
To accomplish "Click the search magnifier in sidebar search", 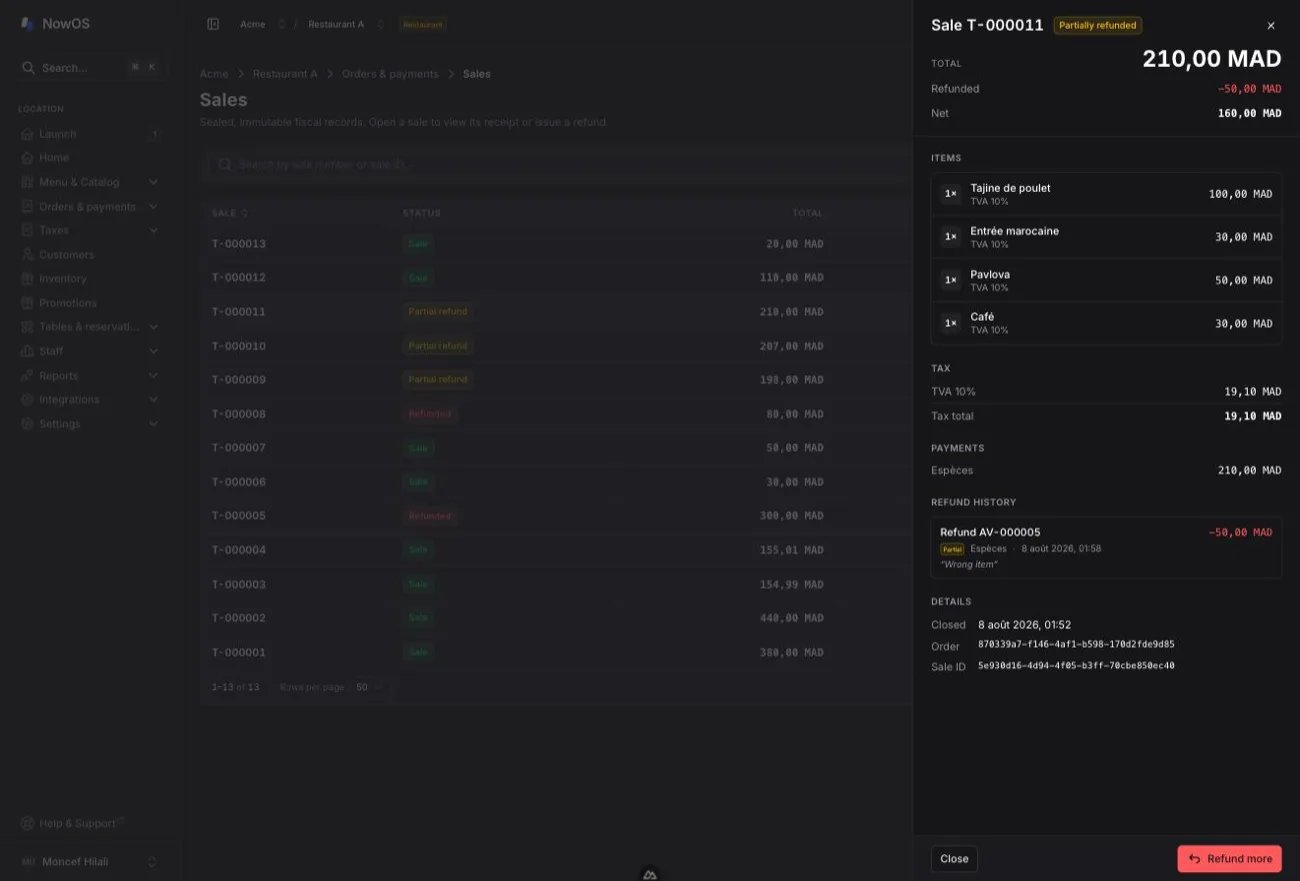I will point(29,68).
